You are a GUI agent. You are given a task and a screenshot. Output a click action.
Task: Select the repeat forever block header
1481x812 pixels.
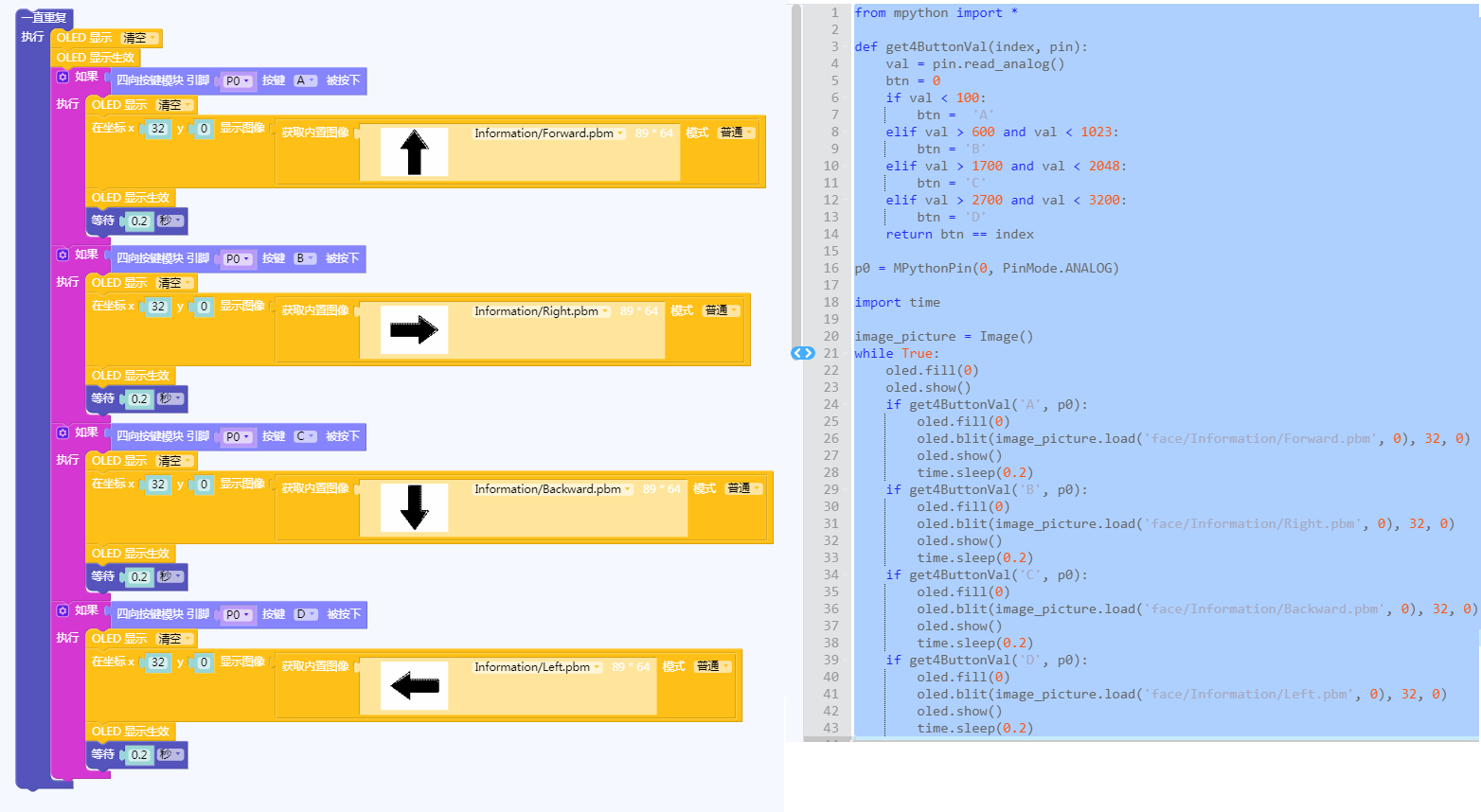pos(44,18)
